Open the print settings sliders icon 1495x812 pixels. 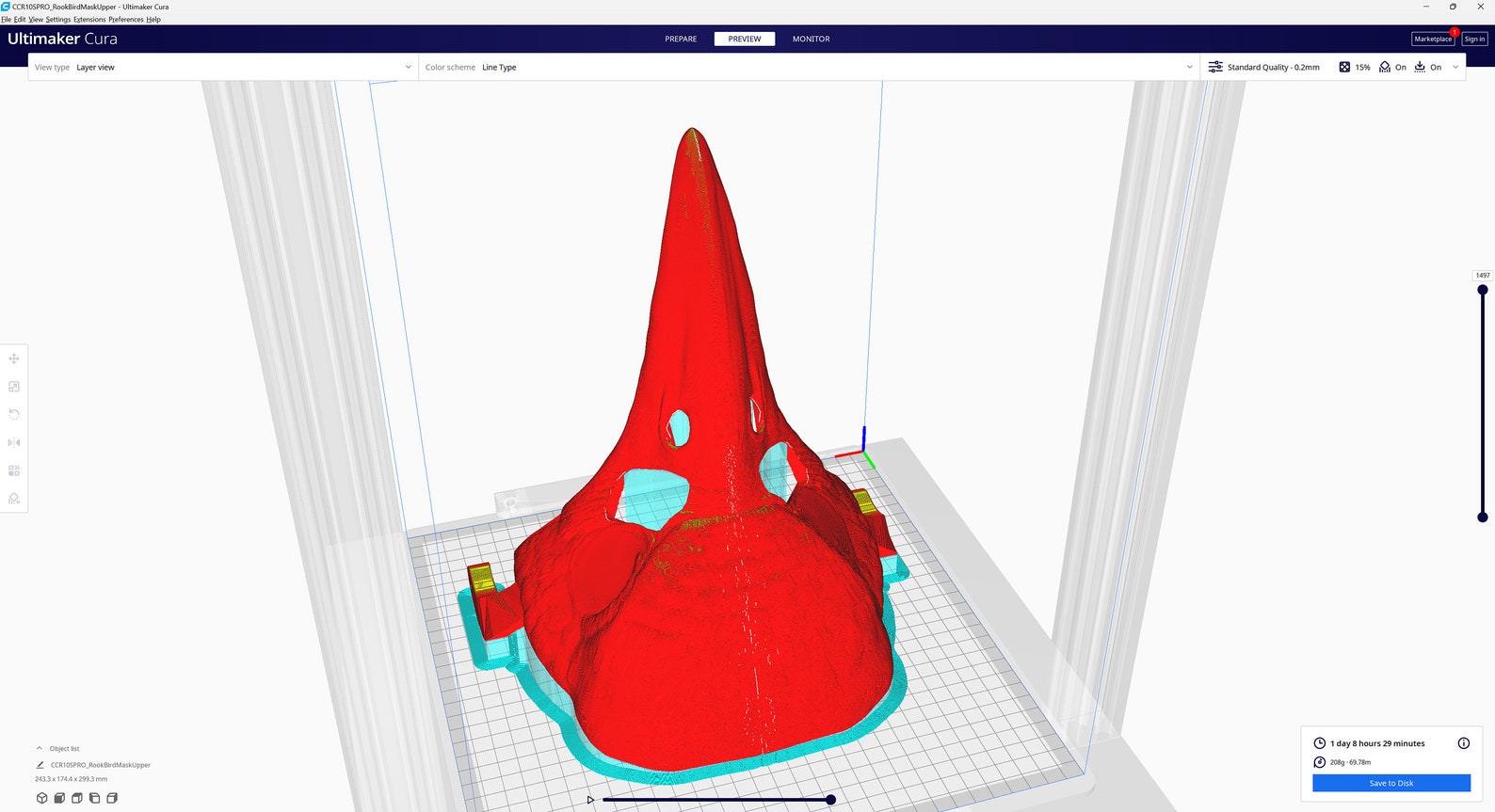1215,67
